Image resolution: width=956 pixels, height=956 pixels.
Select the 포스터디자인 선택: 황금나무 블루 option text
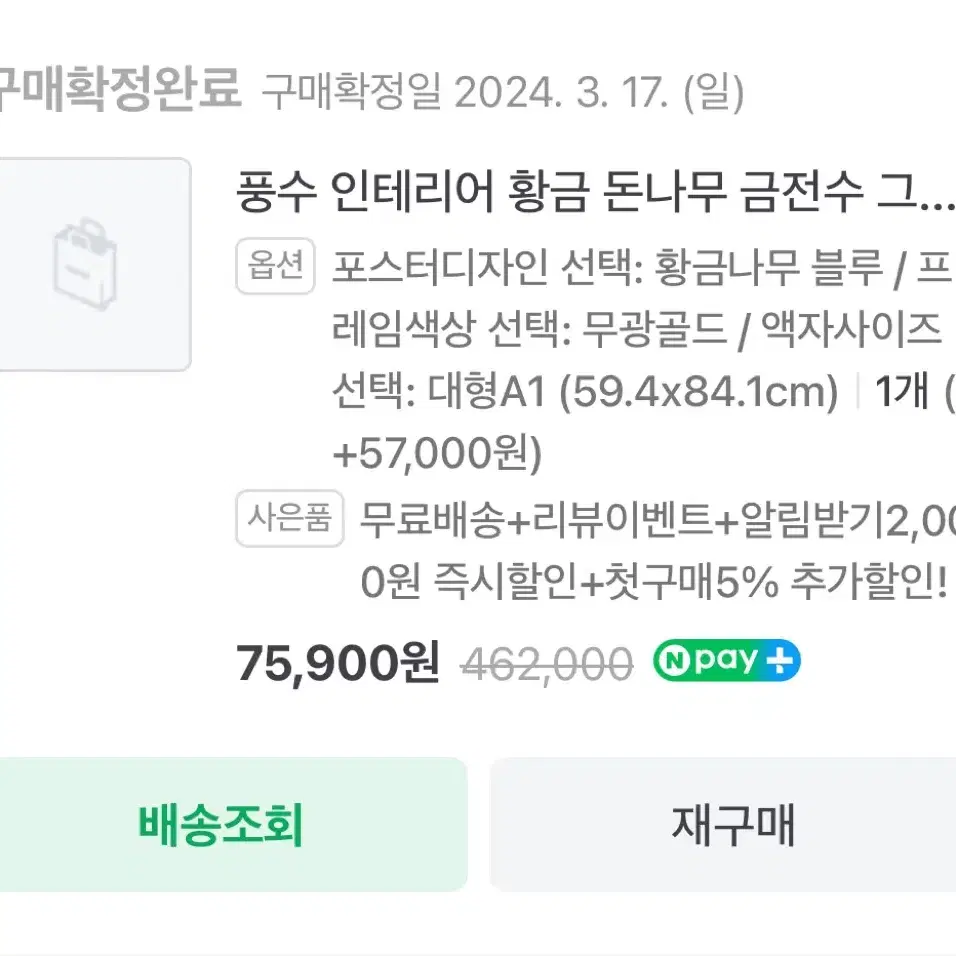[x=607, y=267]
